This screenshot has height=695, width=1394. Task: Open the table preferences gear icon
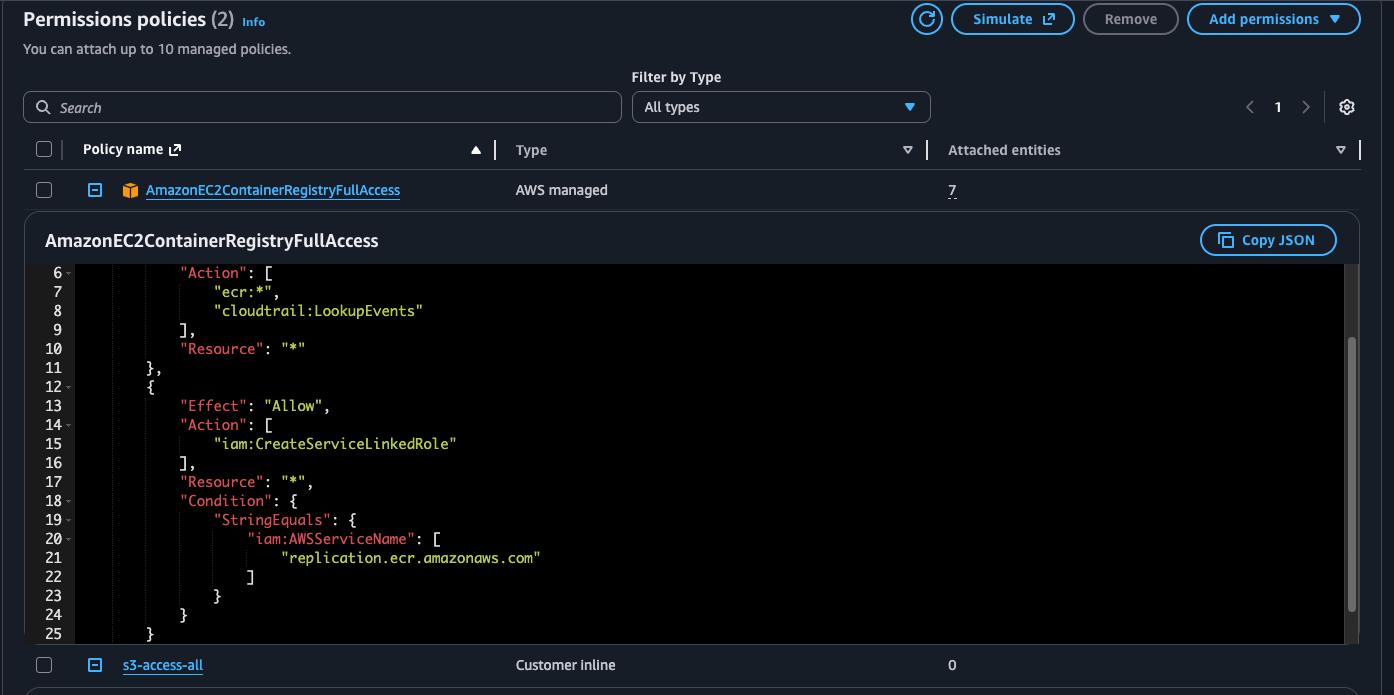1347,107
